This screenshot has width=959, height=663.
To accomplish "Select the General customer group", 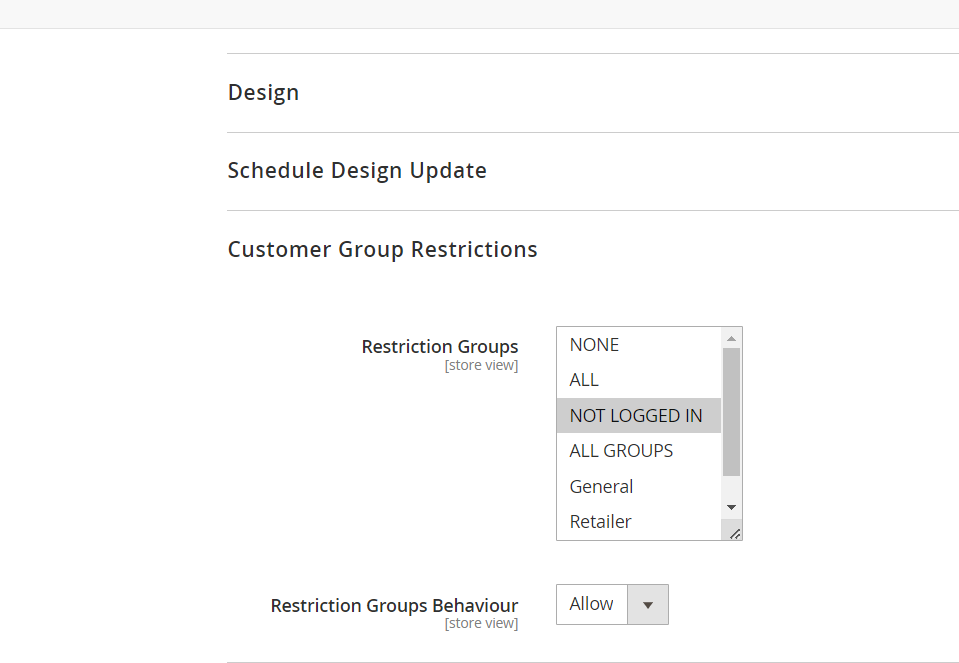I will 601,487.
